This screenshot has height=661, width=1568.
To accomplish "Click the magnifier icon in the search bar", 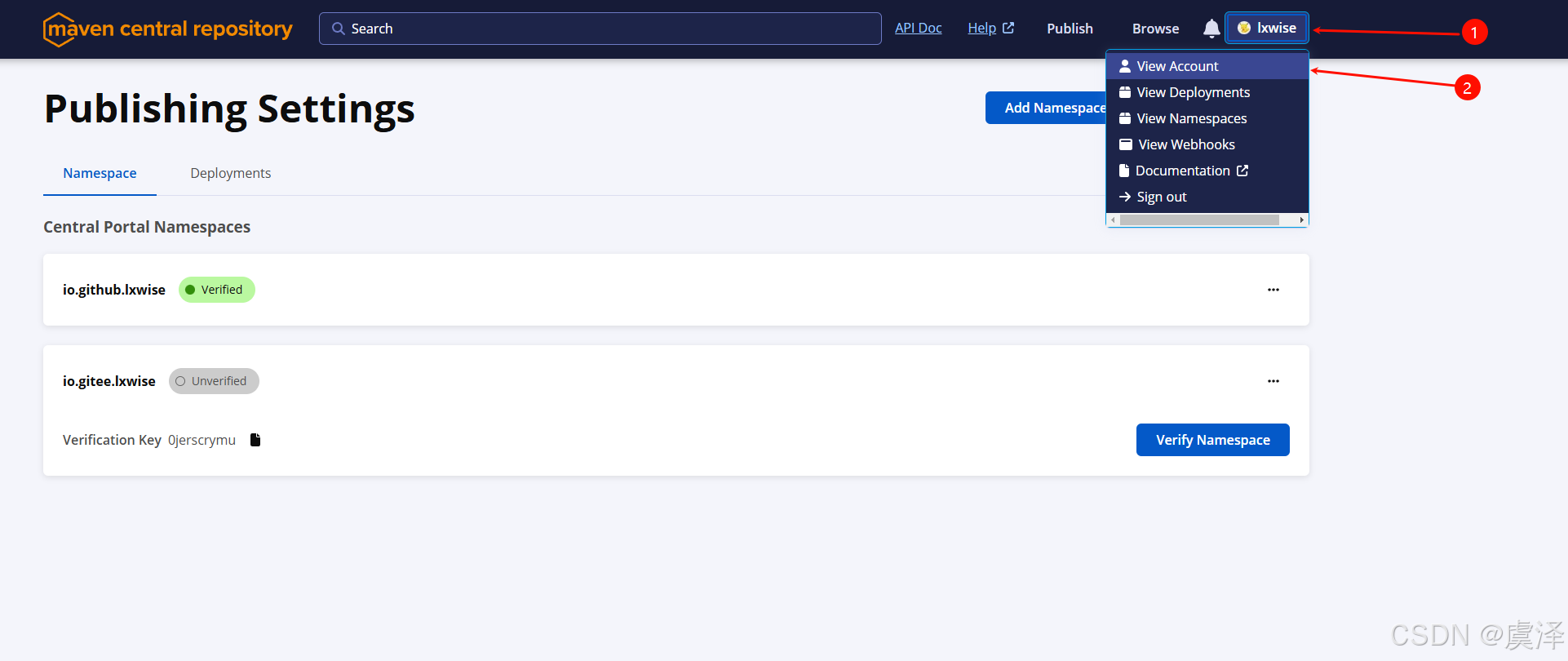I will pyautogui.click(x=338, y=29).
